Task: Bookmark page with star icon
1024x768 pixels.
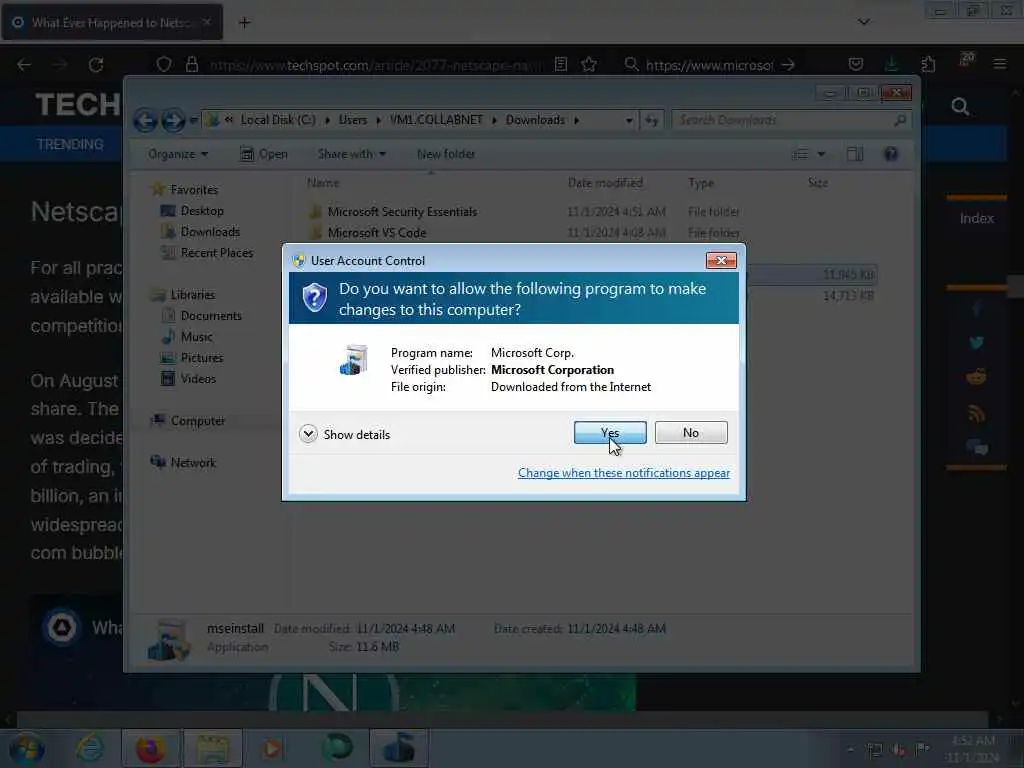Action: (589, 64)
